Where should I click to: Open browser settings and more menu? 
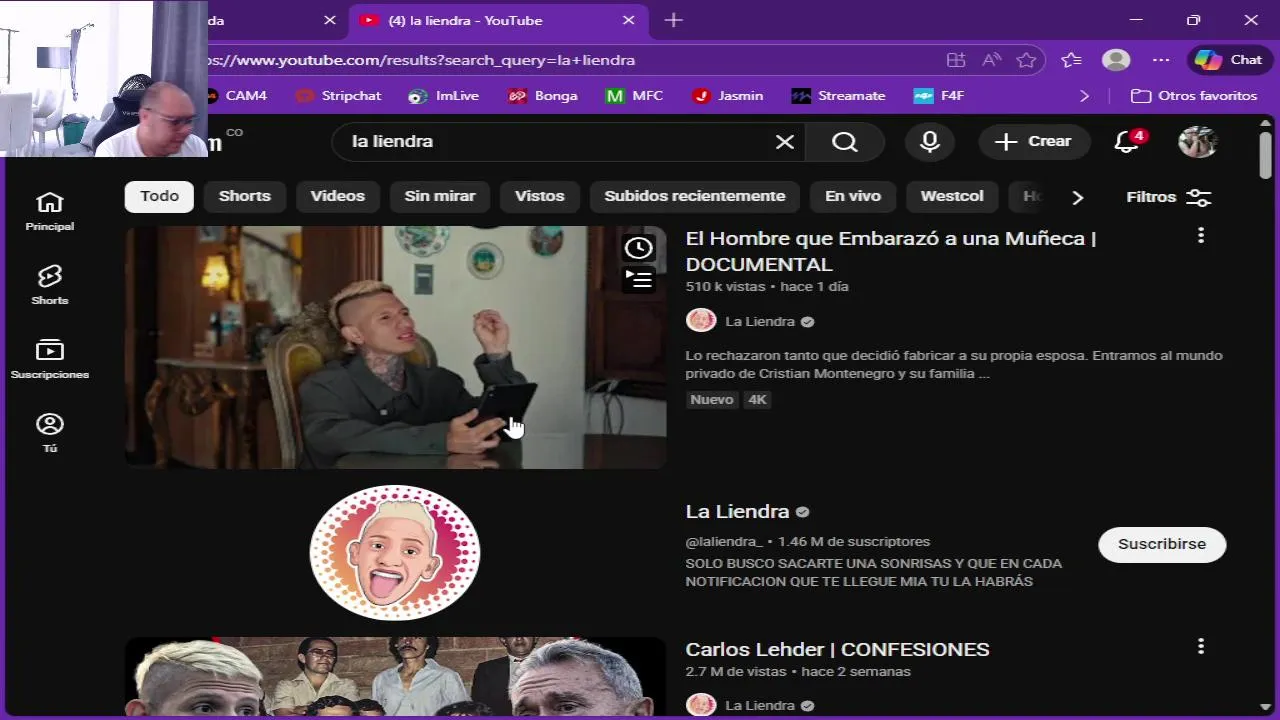tap(1161, 60)
